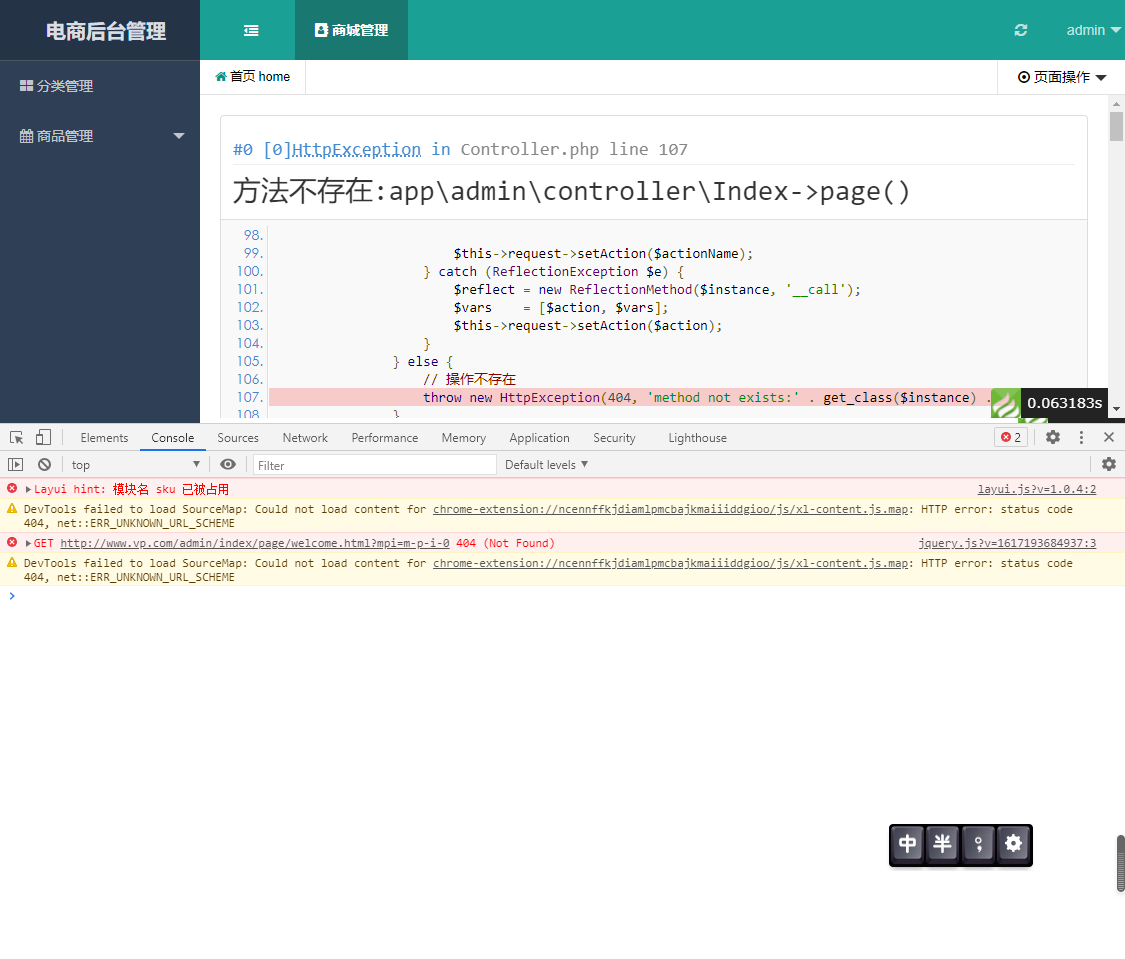Open the 商城管理 top navigation item

coord(352,30)
